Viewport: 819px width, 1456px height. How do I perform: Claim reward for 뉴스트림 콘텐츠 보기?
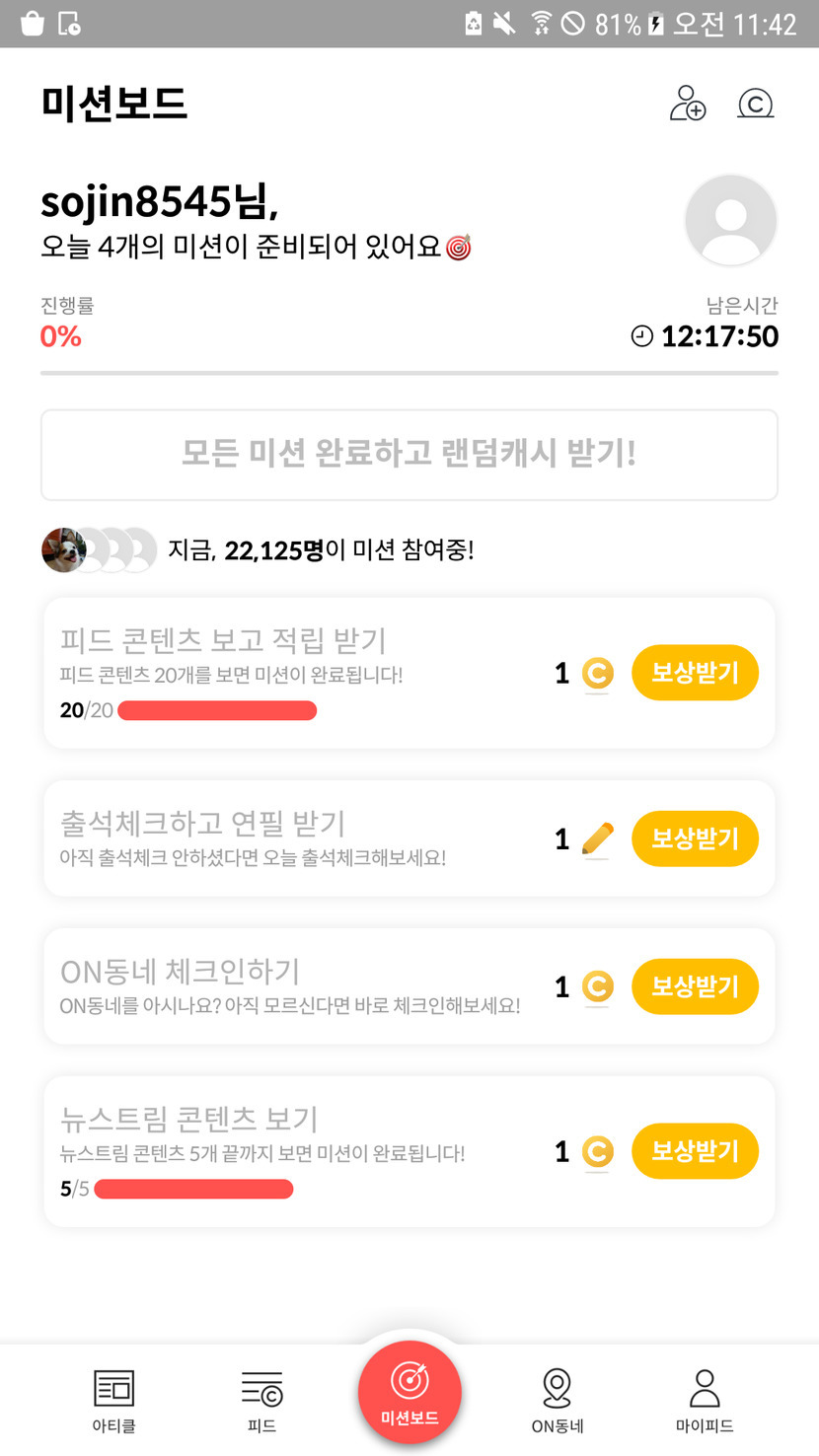(695, 1151)
